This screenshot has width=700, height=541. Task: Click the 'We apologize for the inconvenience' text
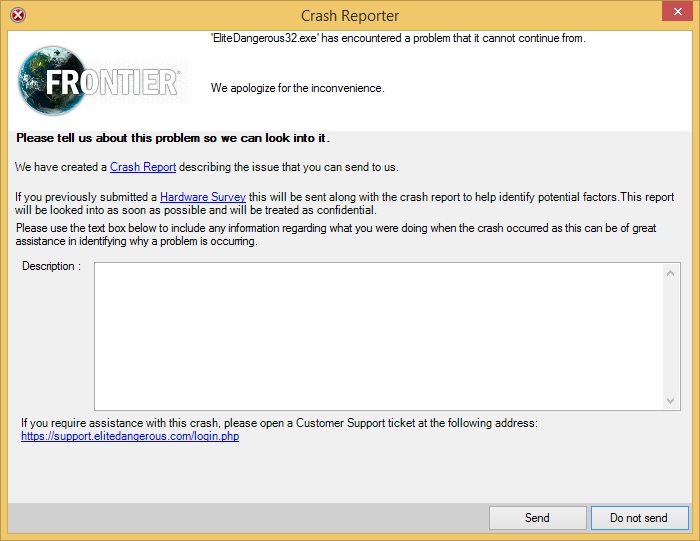pyautogui.click(x=298, y=88)
